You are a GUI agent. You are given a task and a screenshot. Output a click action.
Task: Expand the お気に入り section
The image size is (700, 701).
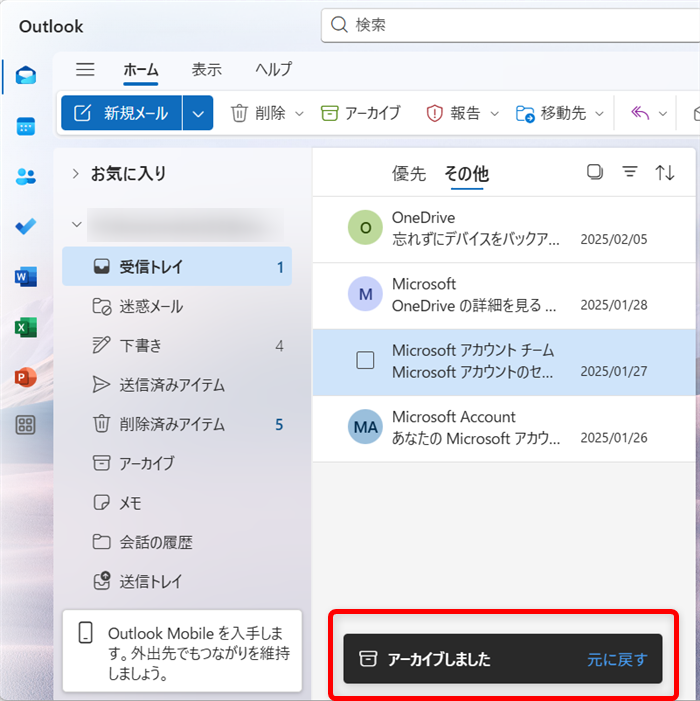[x=75, y=173]
